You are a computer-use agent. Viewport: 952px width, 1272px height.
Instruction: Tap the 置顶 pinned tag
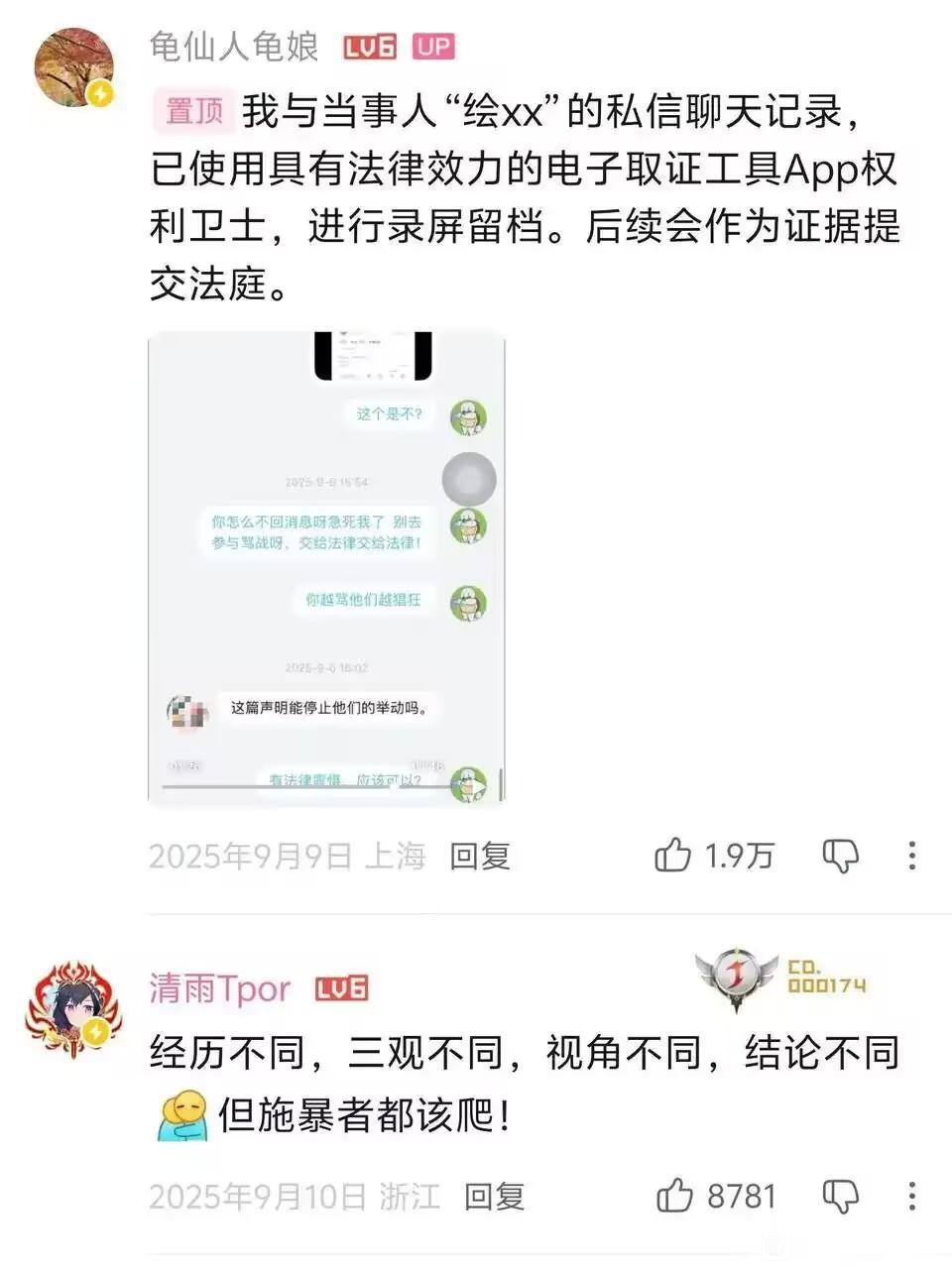pos(193,111)
